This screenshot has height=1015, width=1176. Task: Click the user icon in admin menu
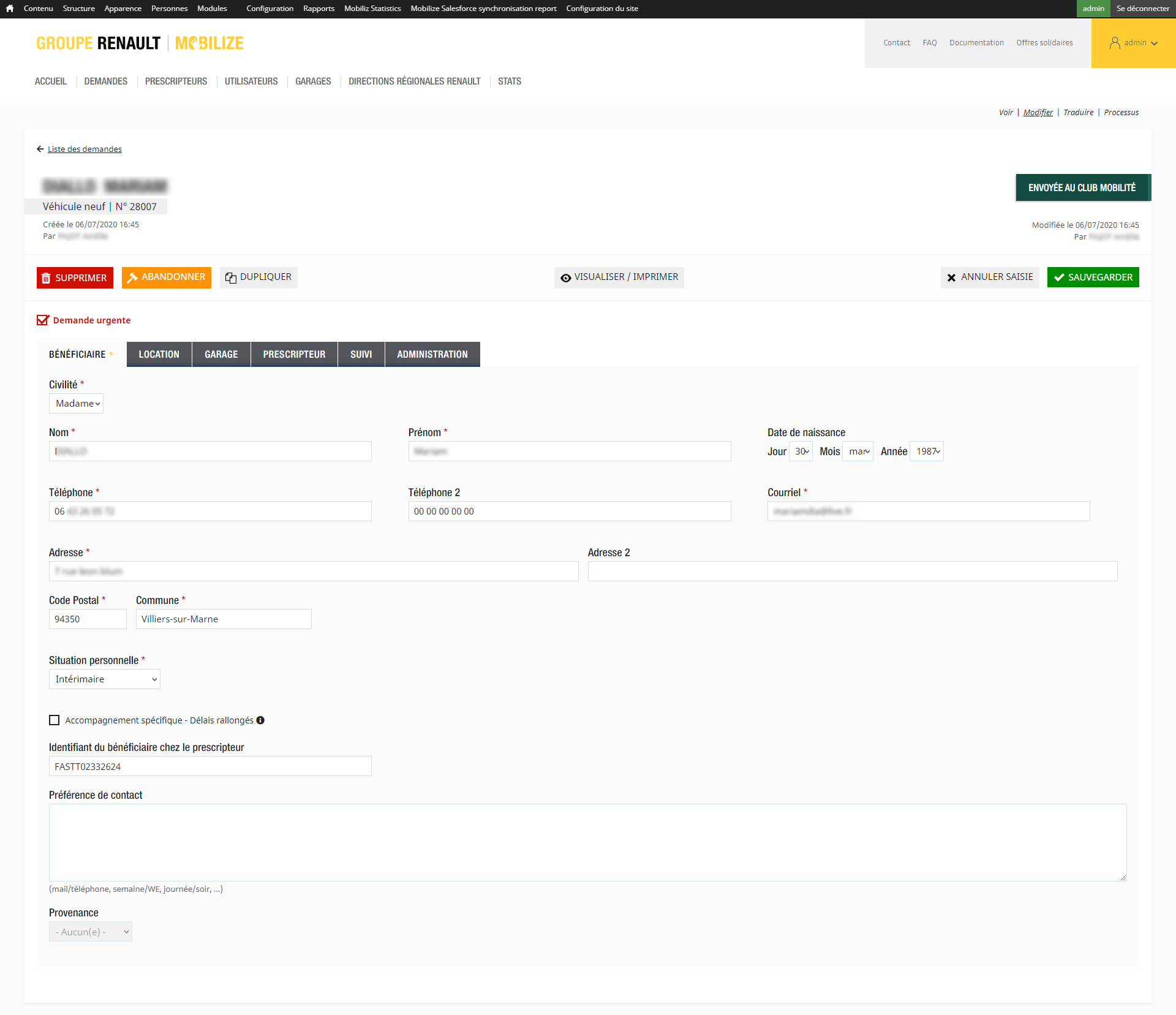click(1115, 43)
